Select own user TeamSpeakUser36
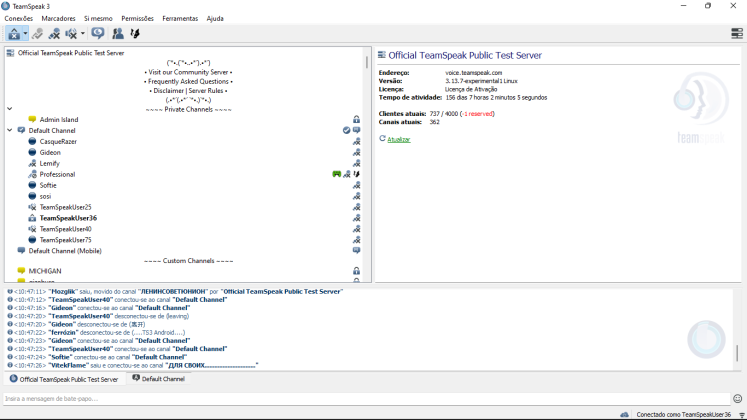 tap(68, 218)
